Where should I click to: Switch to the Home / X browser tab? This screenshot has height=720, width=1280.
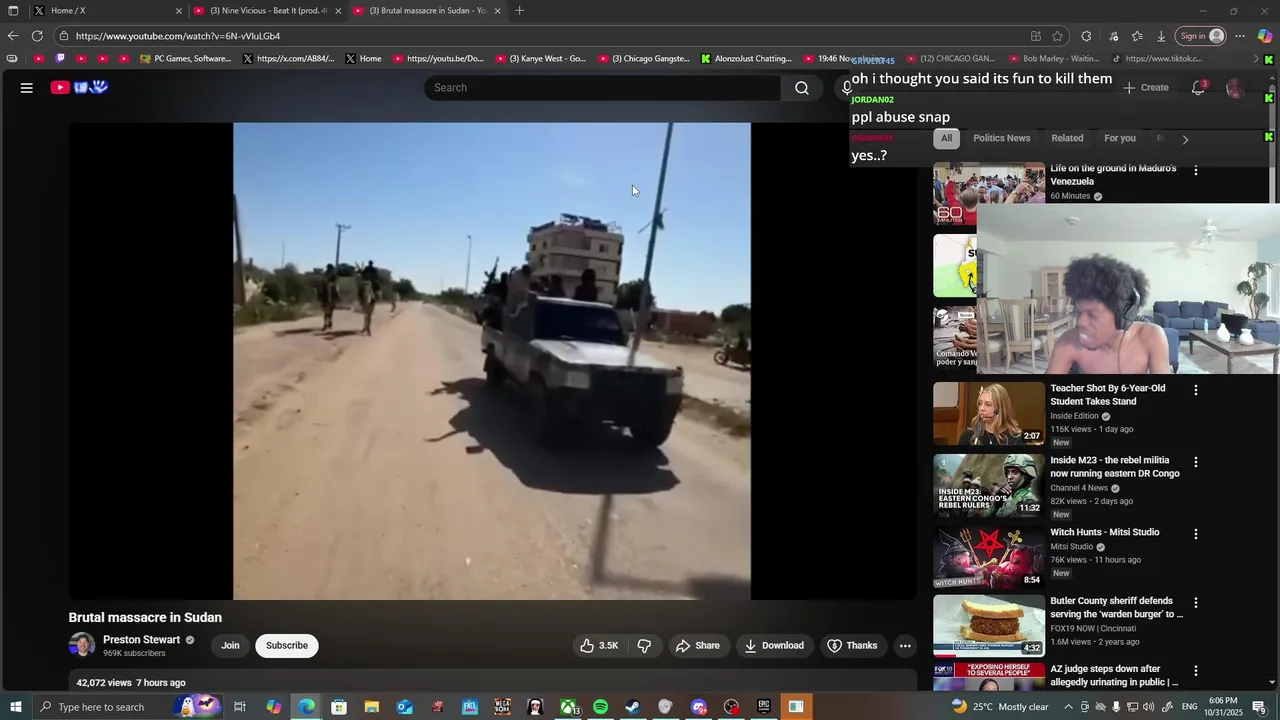(x=108, y=11)
